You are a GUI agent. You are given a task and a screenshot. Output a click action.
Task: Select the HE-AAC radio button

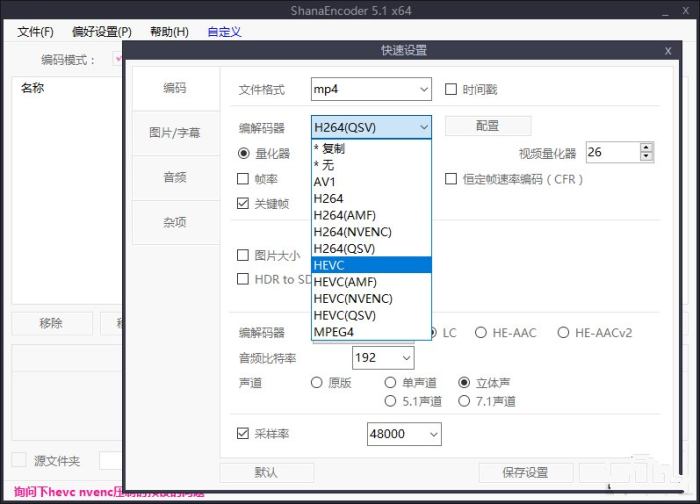click(x=481, y=333)
